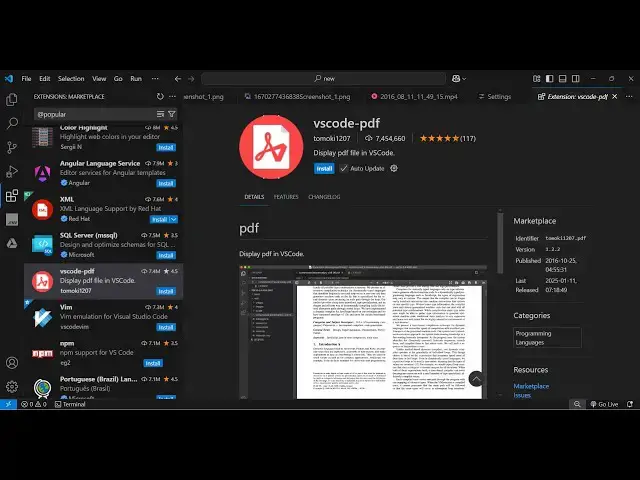Switch to the CHANGELOG tab
The height and width of the screenshot is (480, 640).
pyautogui.click(x=324, y=197)
